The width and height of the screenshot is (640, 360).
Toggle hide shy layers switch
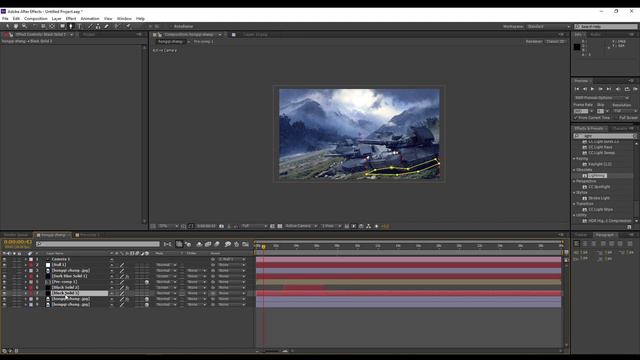tap(199, 244)
